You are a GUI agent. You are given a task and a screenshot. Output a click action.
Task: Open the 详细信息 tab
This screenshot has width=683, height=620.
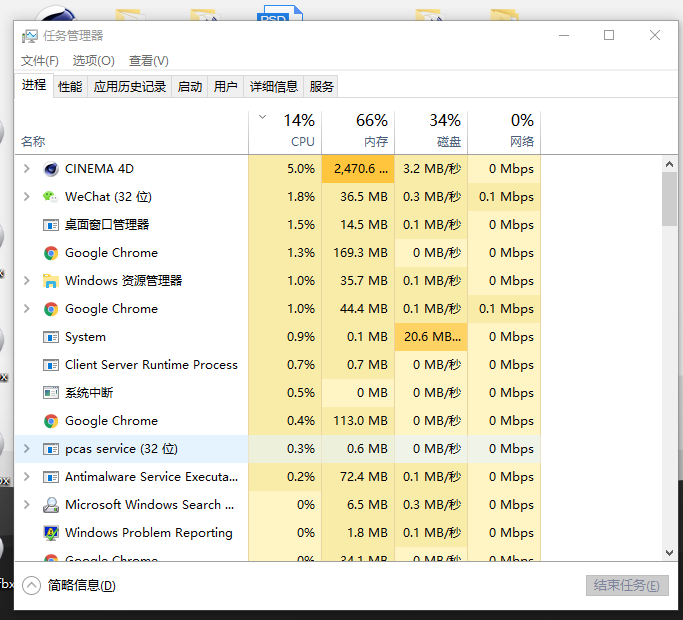pyautogui.click(x=274, y=87)
